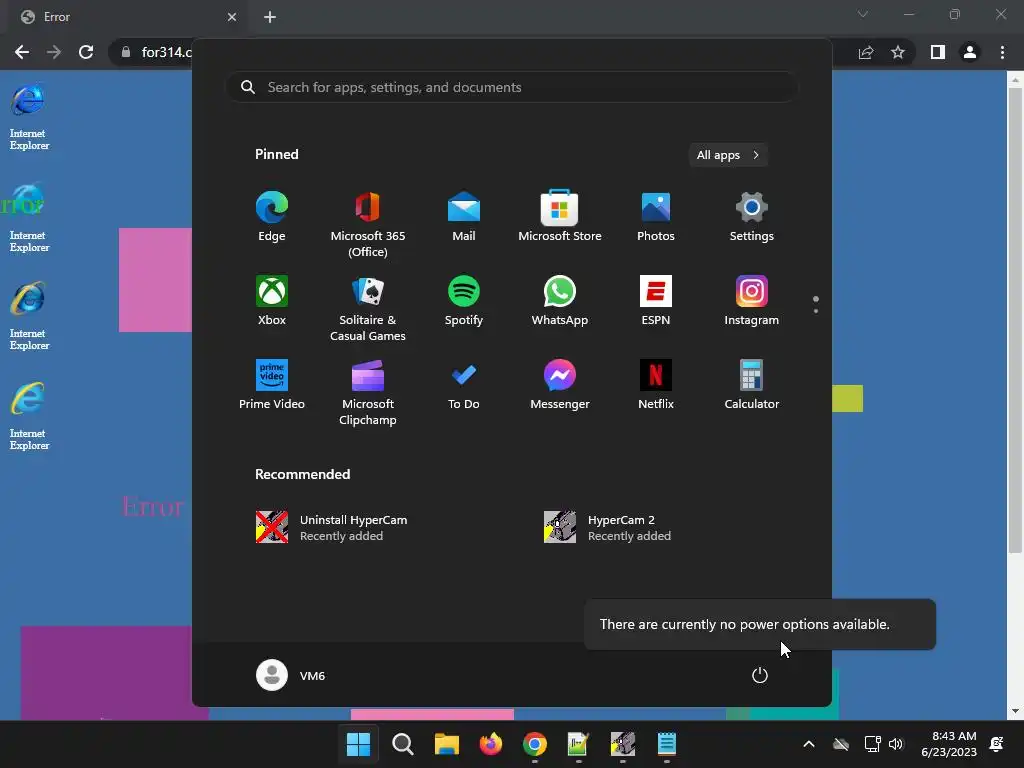Open Settings from the pinned section
Image resolution: width=1024 pixels, height=768 pixels.
pyautogui.click(x=752, y=217)
